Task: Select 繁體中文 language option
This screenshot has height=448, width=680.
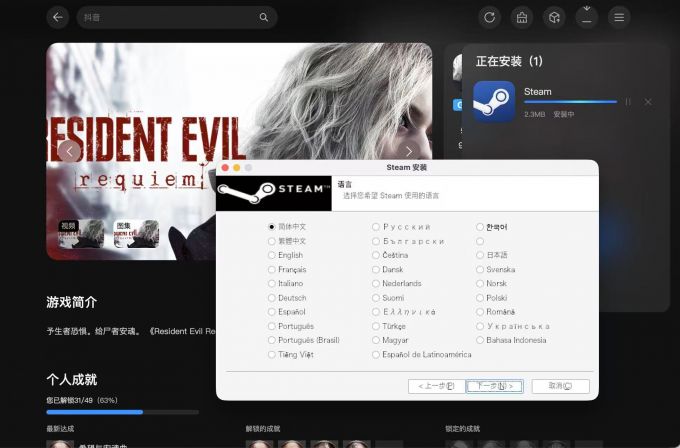Action: pos(287,241)
